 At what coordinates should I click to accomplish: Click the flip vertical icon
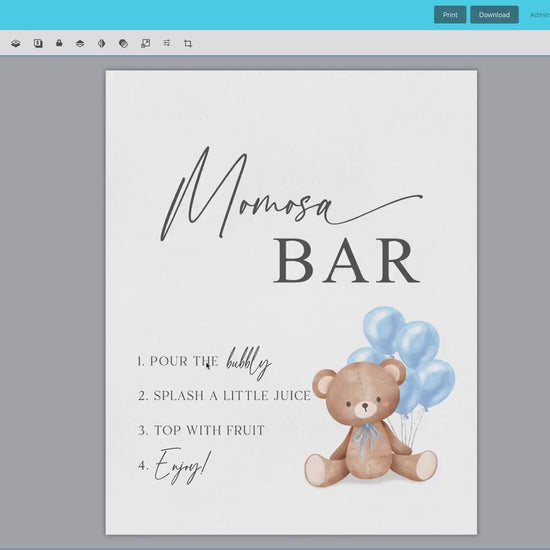(x=80, y=43)
